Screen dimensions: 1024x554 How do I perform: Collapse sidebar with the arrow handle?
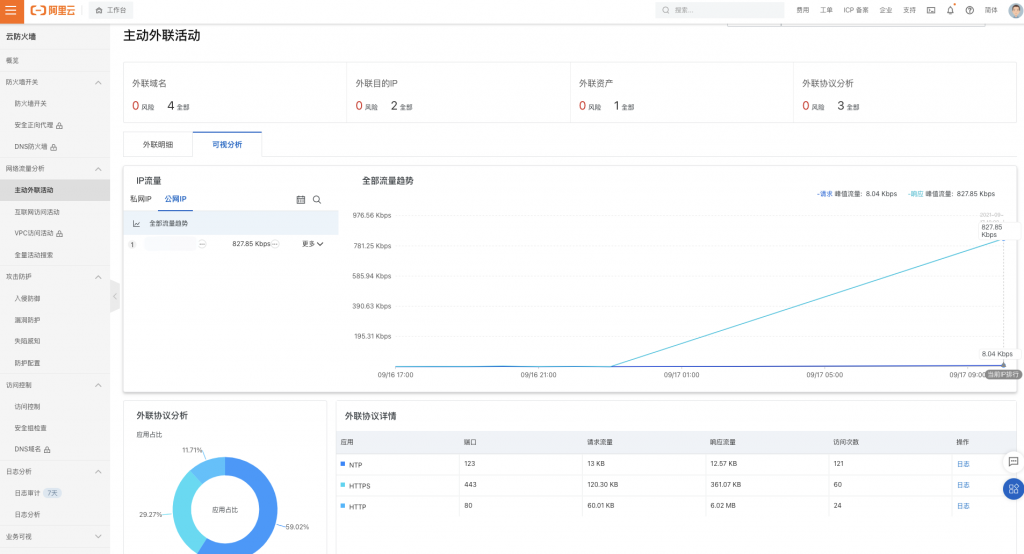coord(115,296)
